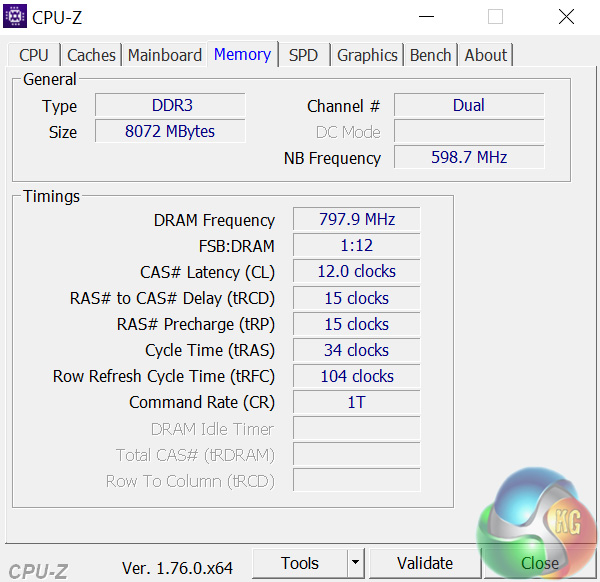600x582 pixels.
Task: Click the Command Rate (CR) label
Action: [202, 403]
